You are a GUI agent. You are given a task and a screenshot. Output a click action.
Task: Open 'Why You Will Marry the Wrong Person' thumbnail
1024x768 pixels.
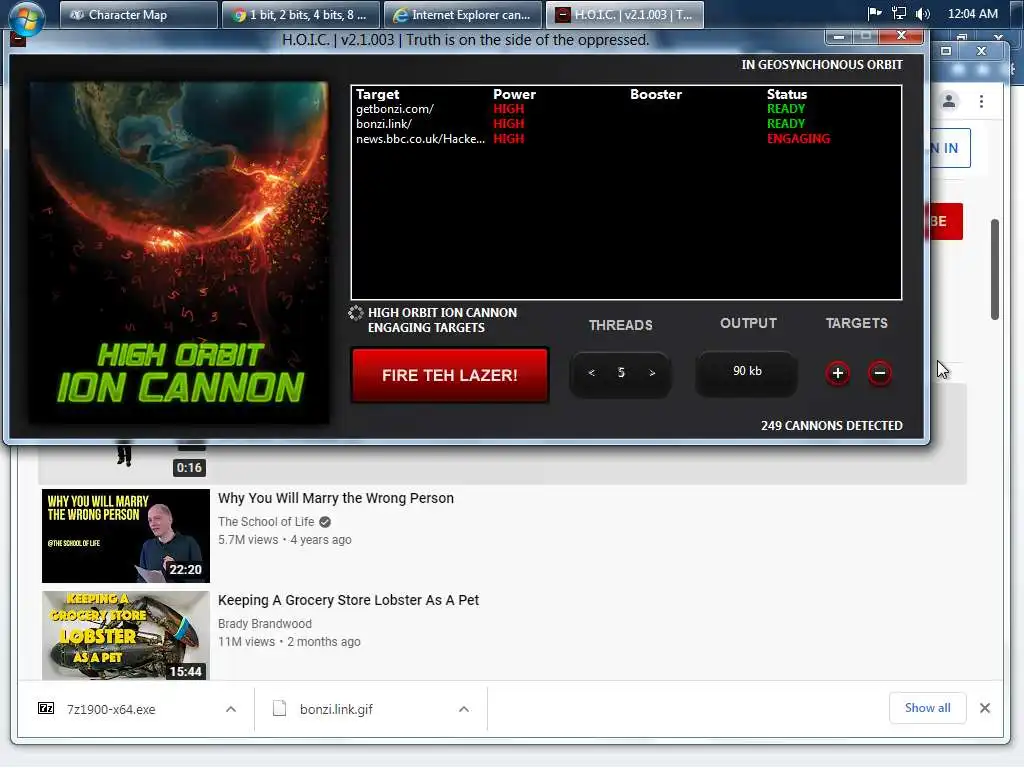125,536
